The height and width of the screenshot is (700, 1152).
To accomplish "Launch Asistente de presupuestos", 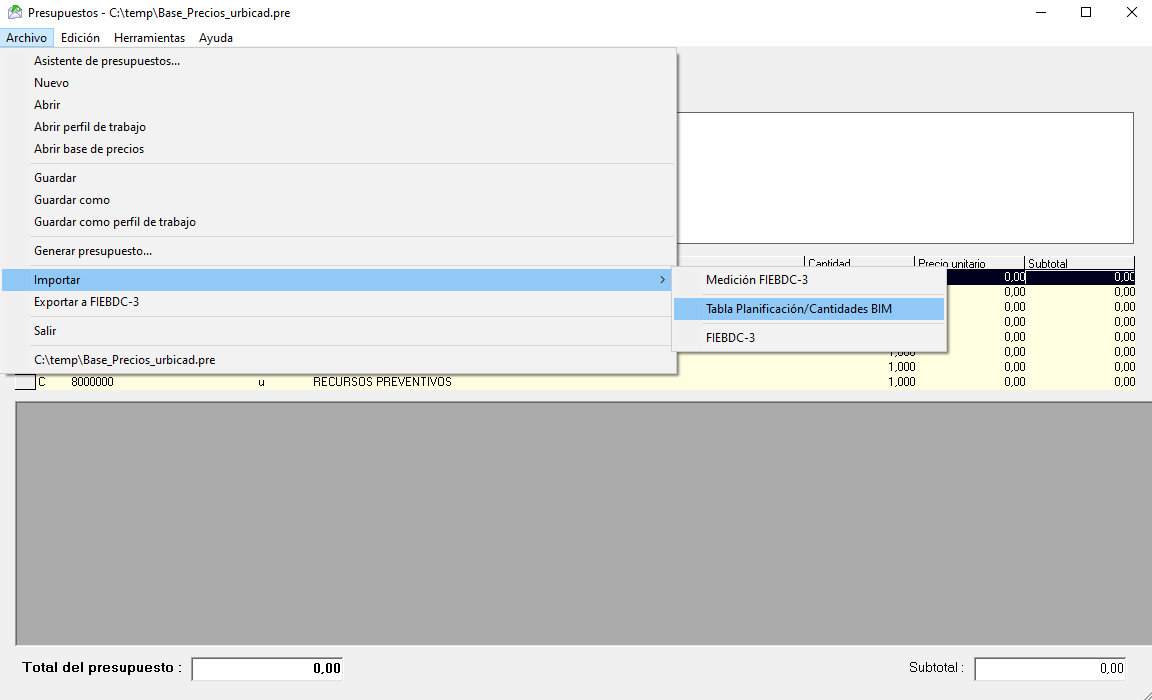I will tap(107, 61).
